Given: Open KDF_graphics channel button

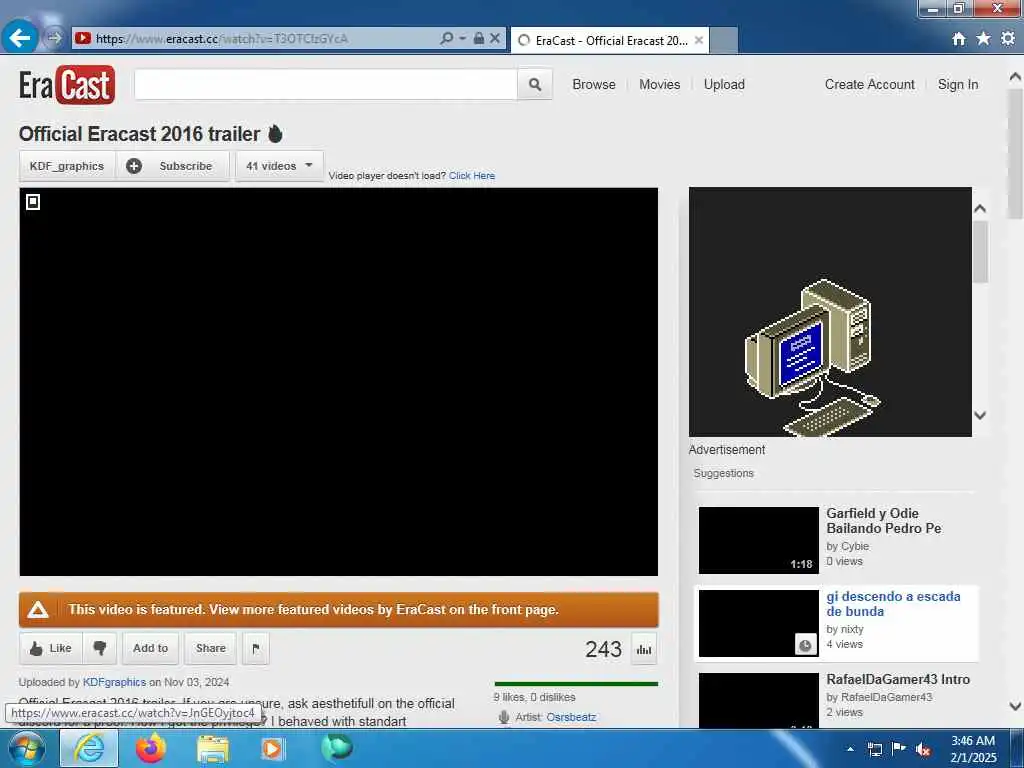Looking at the screenshot, I should [x=67, y=166].
